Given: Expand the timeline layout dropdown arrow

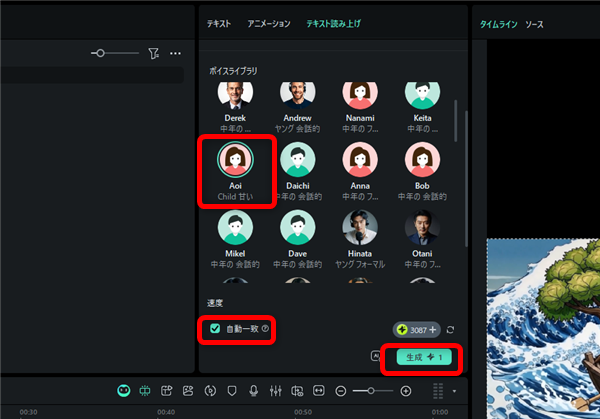Looking at the screenshot, I should pyautogui.click(x=454, y=391).
